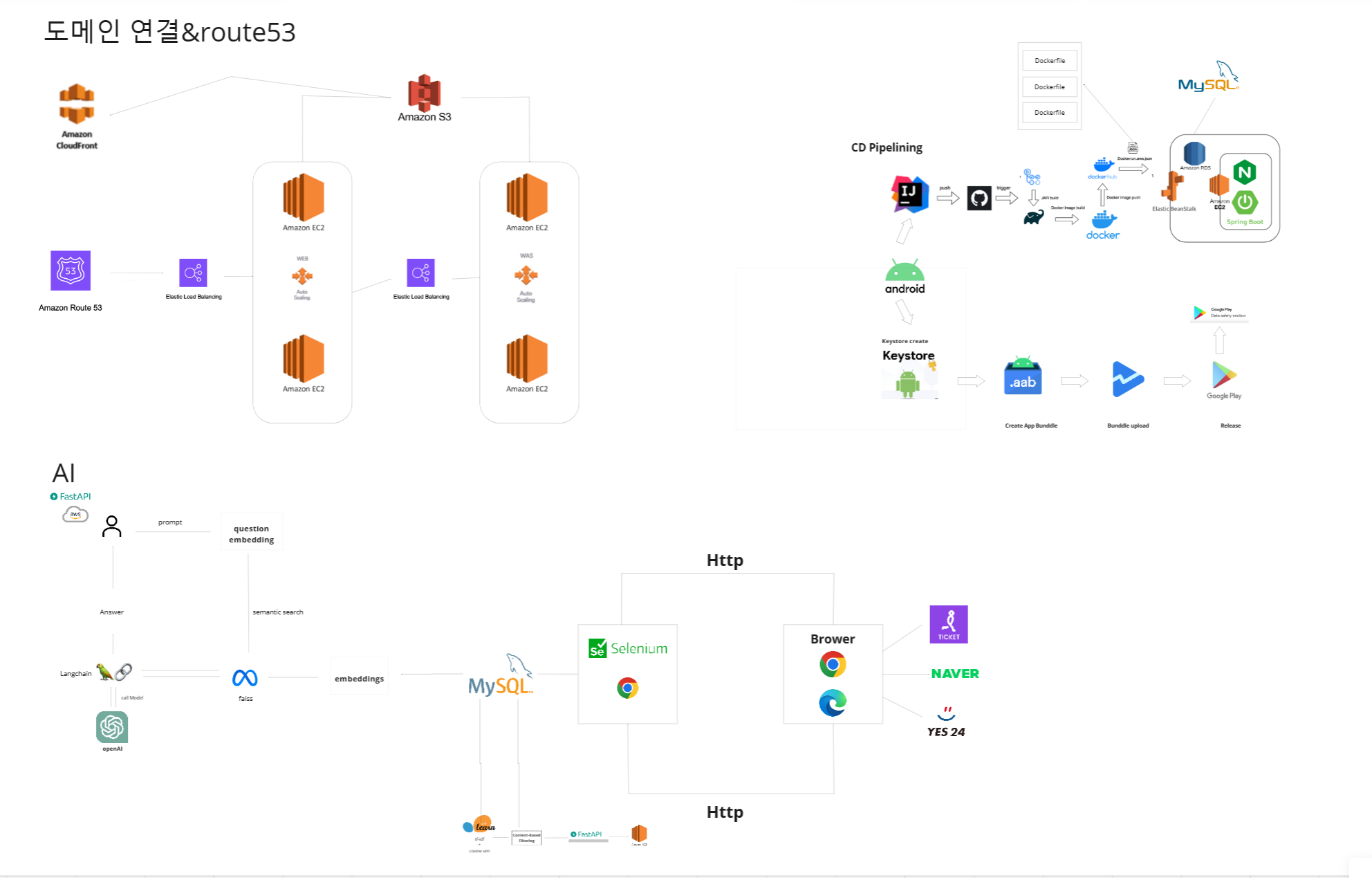This screenshot has width=1372, height=878.
Task: Select the Amazon Route 53 icon
Action: point(71,271)
